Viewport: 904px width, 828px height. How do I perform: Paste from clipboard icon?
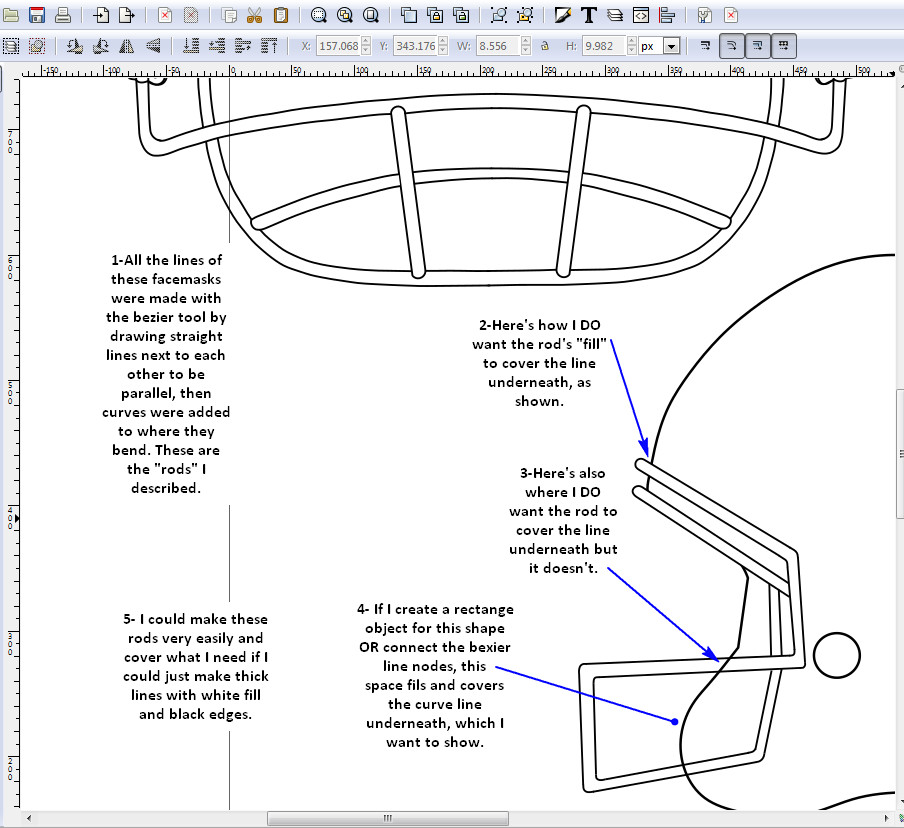point(281,15)
